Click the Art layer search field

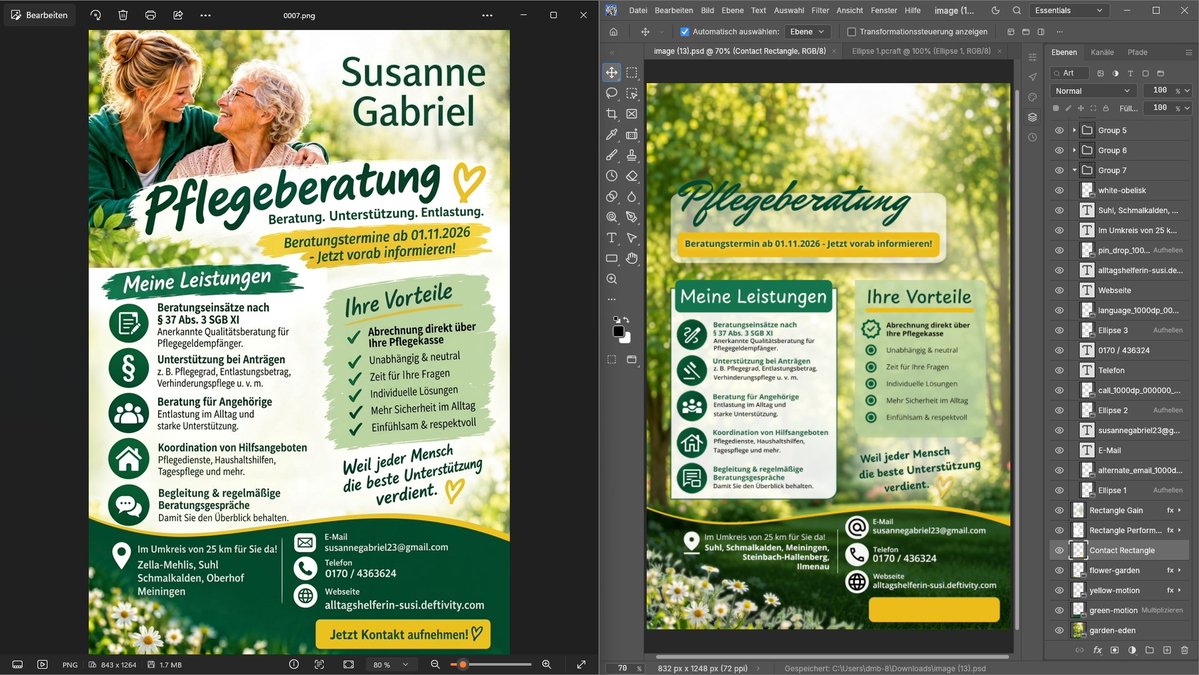[x=1070, y=73]
